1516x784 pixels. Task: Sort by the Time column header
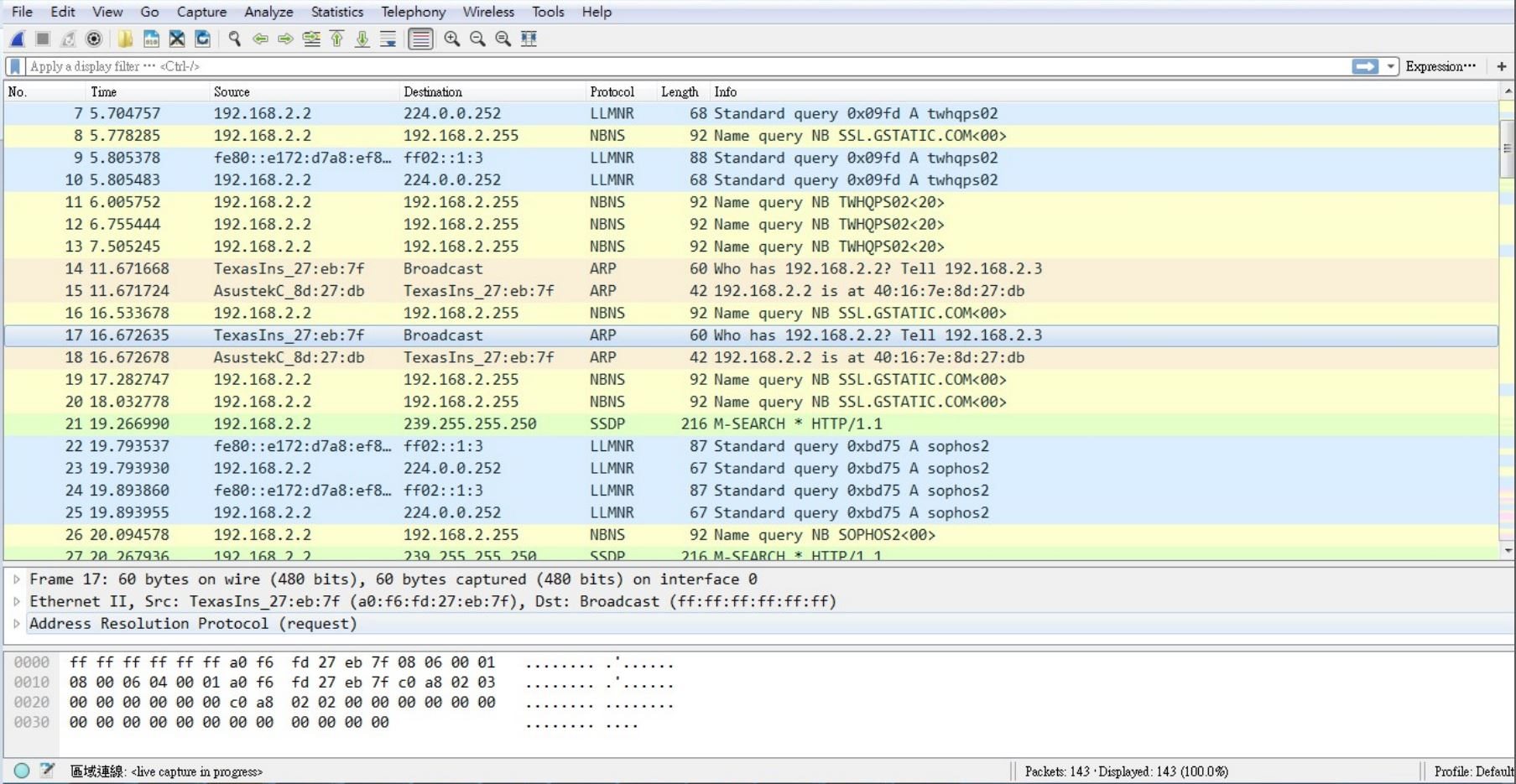click(148, 91)
